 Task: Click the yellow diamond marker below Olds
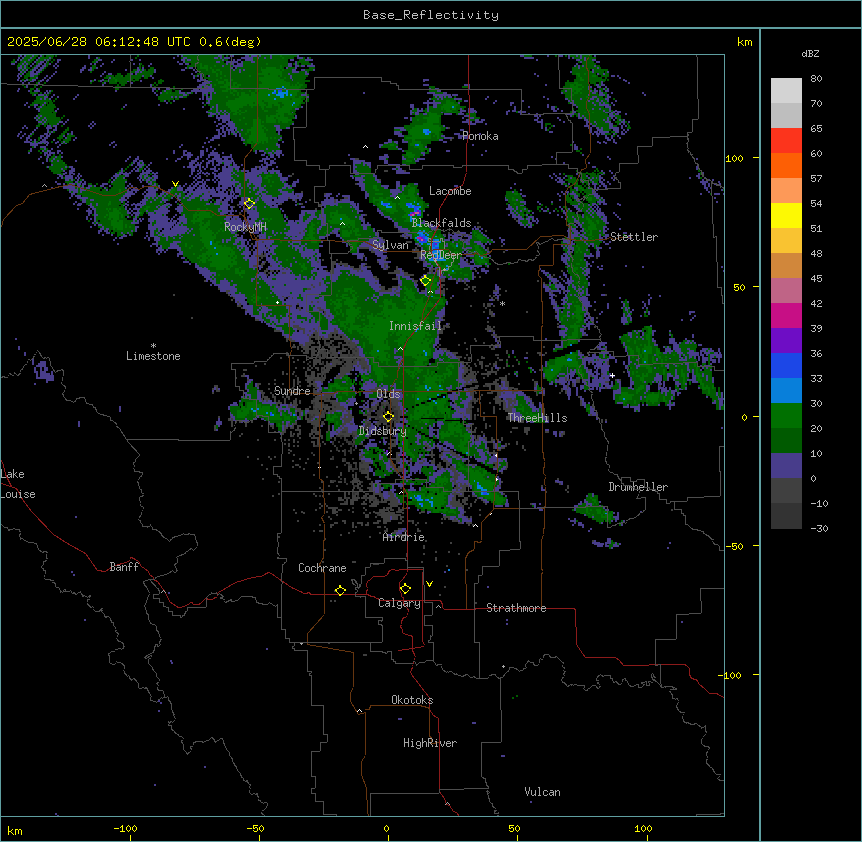388,417
